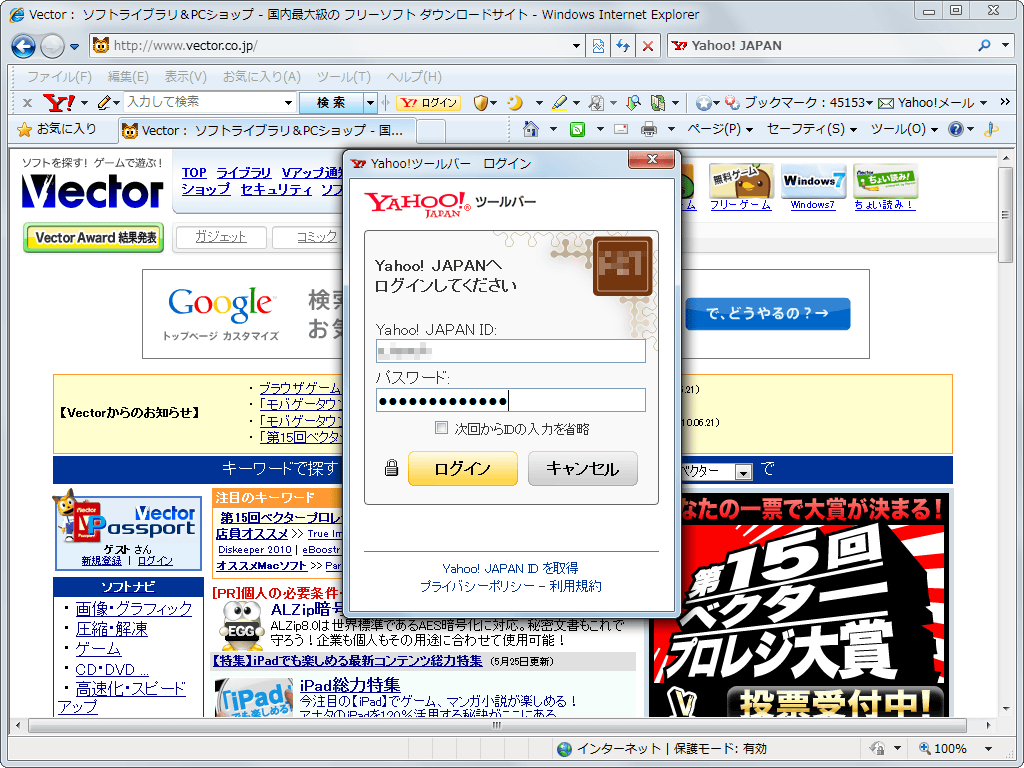Click the moon icon on Yahoo toolbar
Screen dimensions: 1024x768
point(515,103)
